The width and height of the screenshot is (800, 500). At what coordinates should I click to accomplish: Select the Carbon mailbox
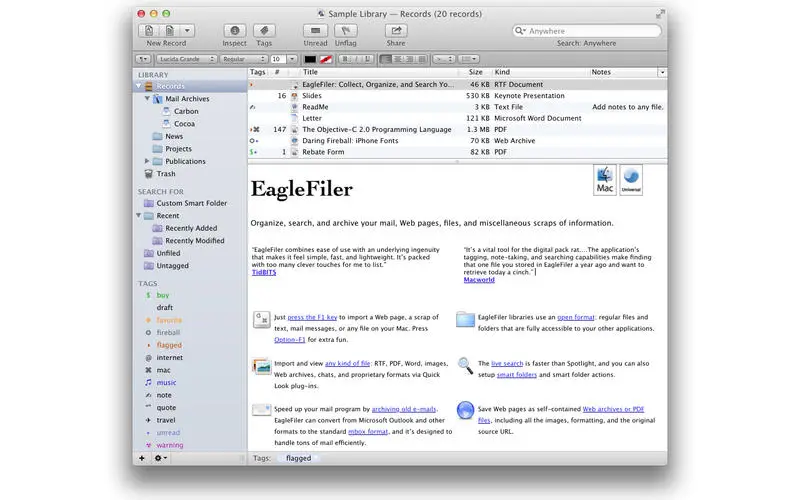(x=186, y=111)
